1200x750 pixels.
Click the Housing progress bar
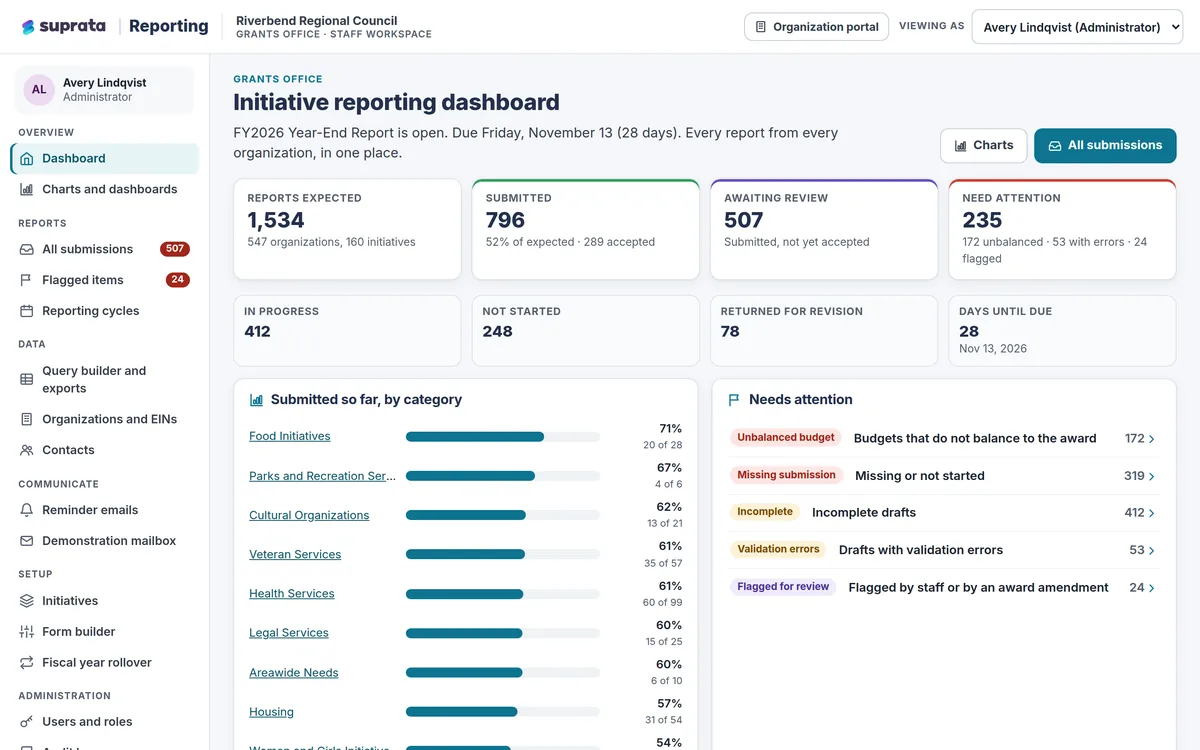point(503,712)
